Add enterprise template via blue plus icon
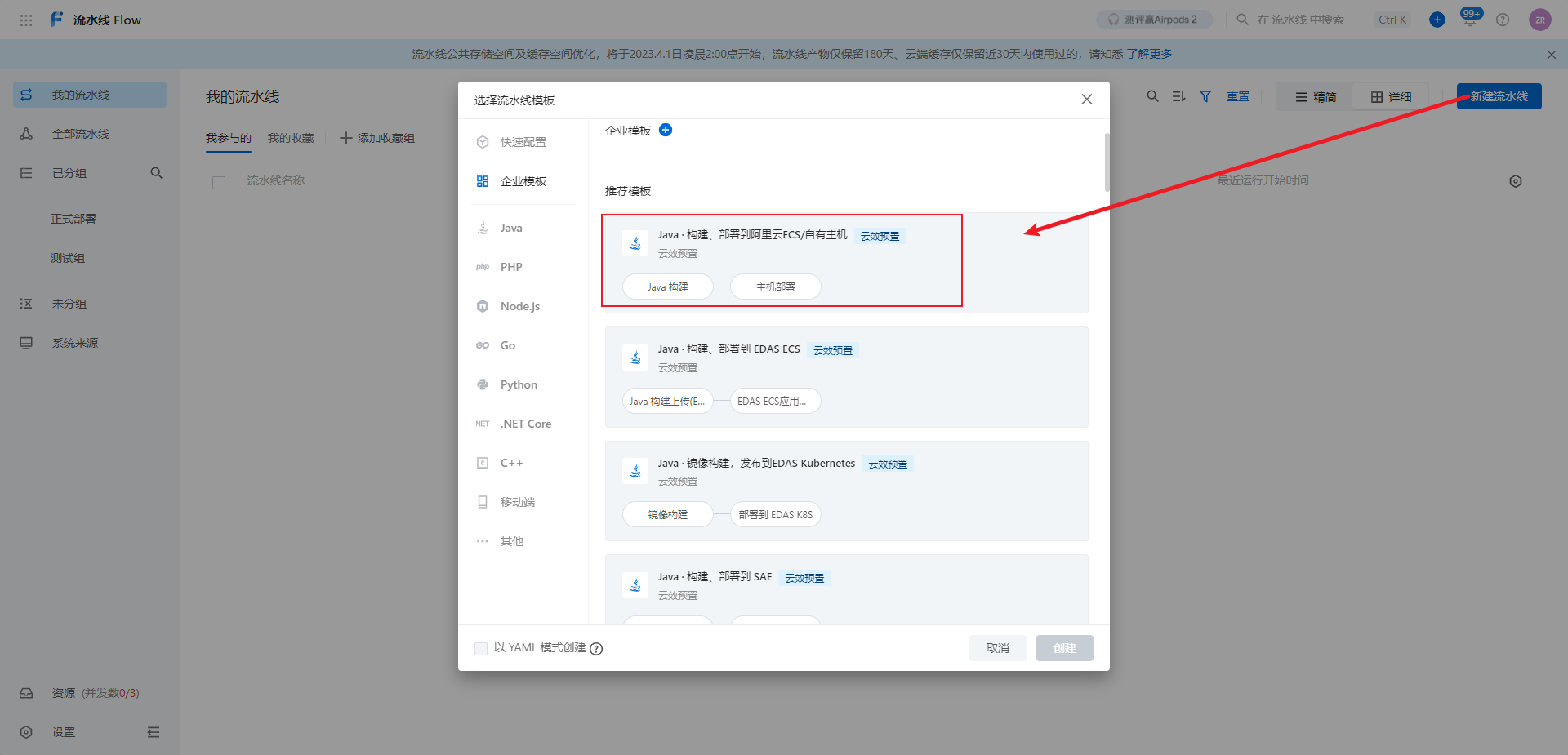The image size is (1568, 755). point(666,130)
